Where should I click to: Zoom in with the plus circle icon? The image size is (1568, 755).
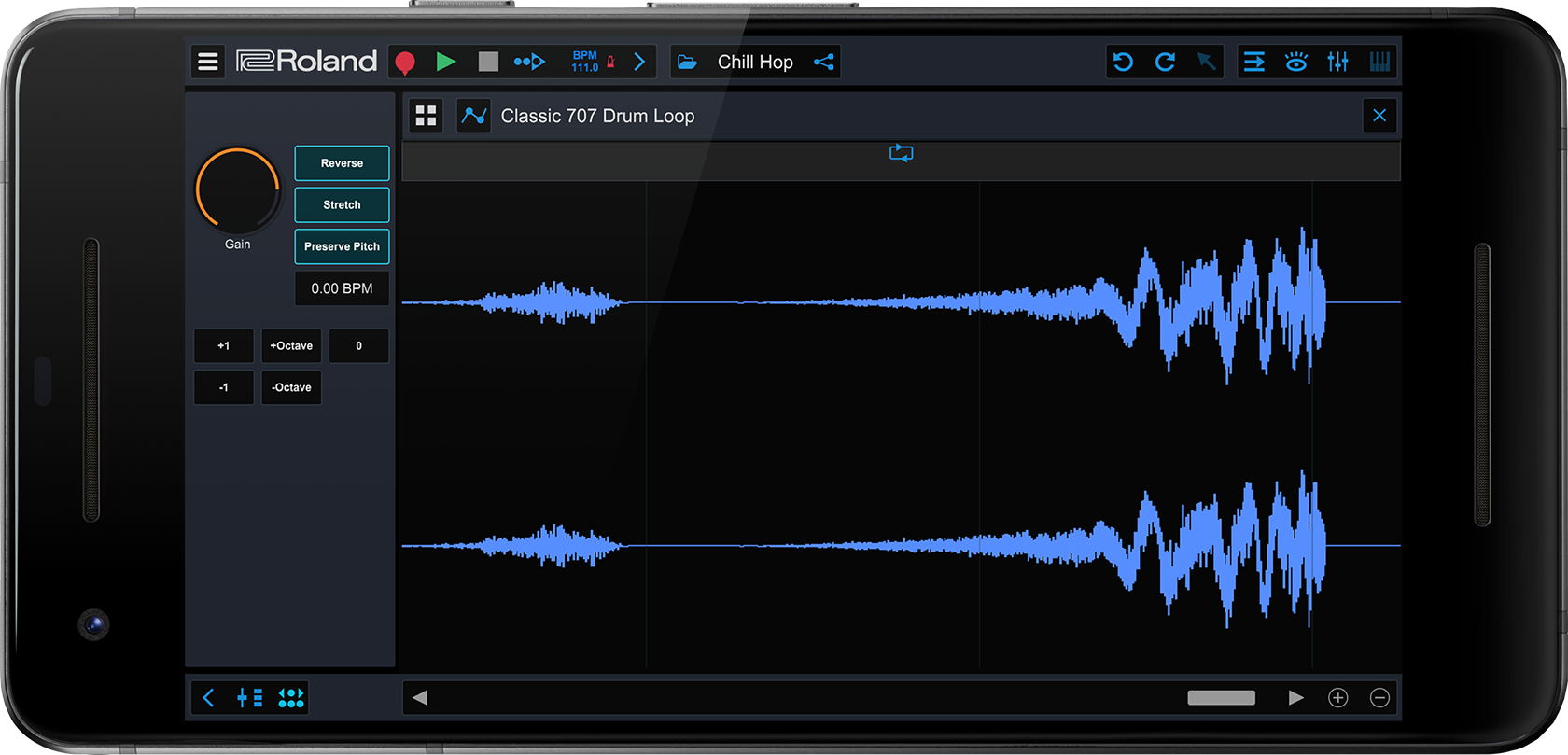click(x=1337, y=697)
